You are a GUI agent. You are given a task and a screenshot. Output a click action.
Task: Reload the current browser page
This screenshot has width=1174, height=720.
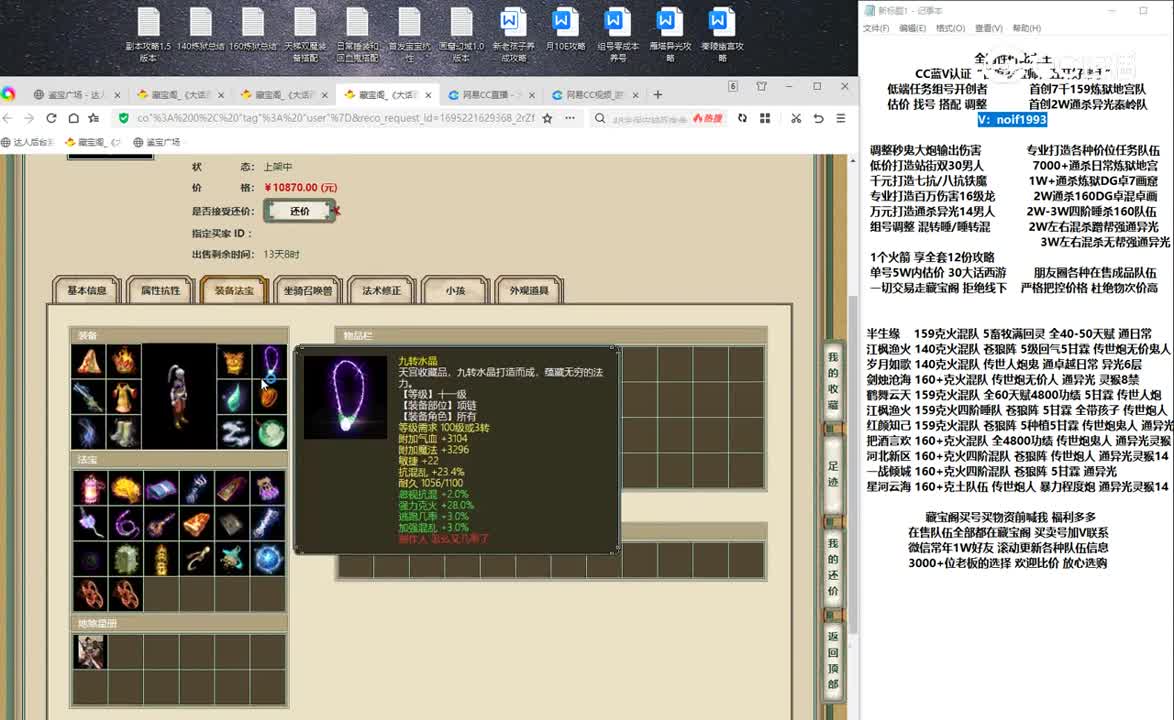(51, 118)
